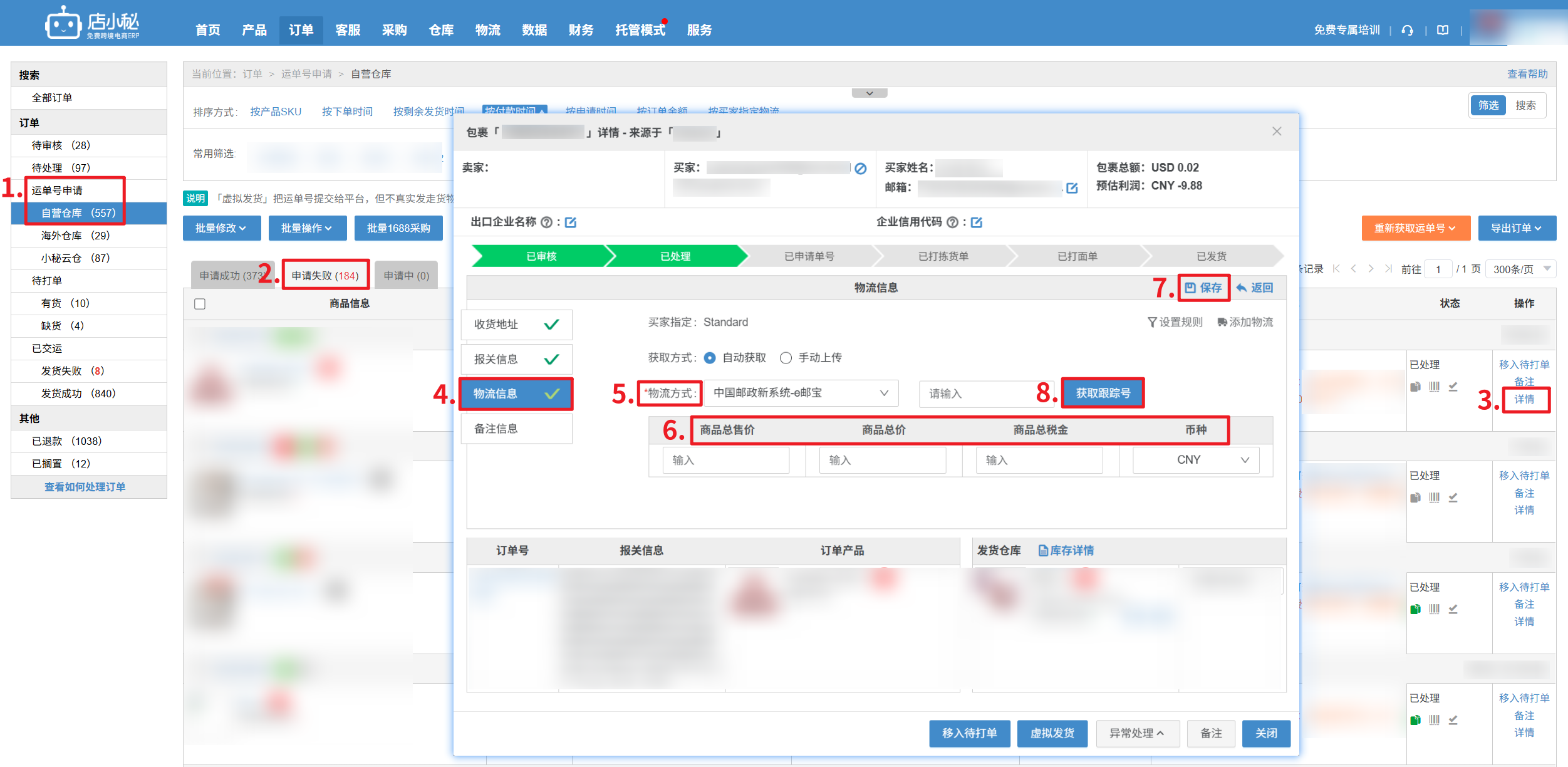The width and height of the screenshot is (1568, 767).
Task: Select the 手动上传 radio option
Action: [x=786, y=358]
